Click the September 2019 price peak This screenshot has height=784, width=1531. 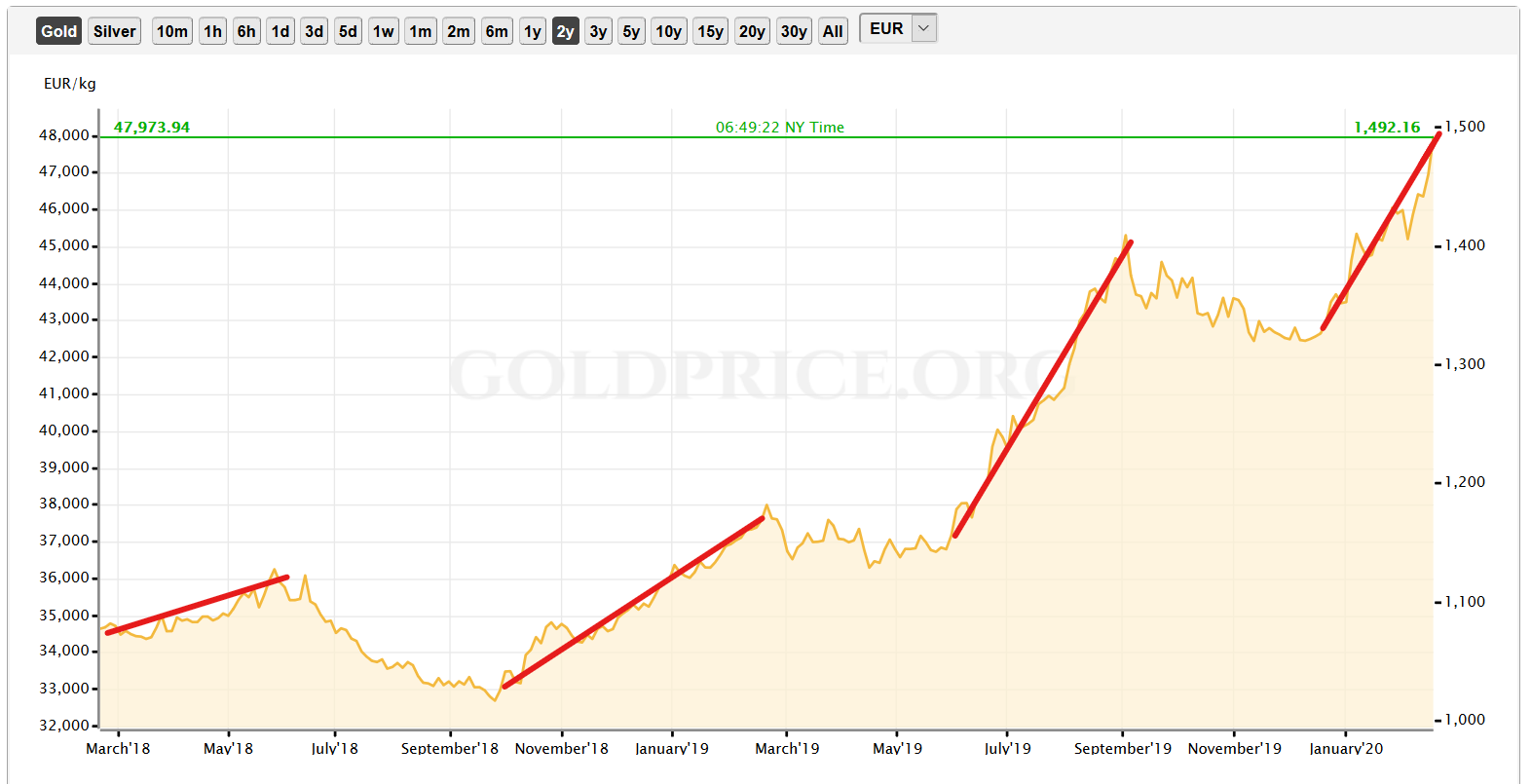pyautogui.click(x=1126, y=236)
